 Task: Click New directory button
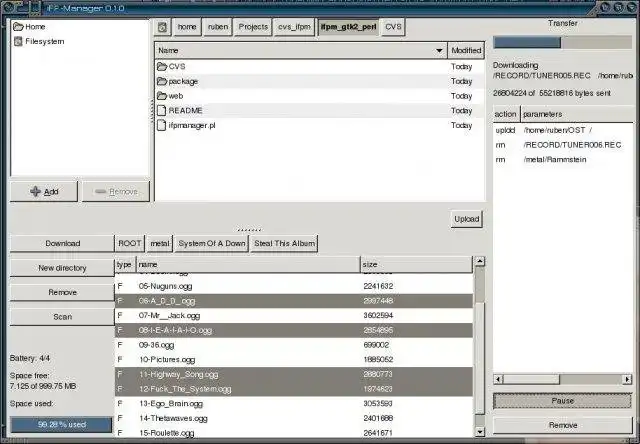pos(62,268)
